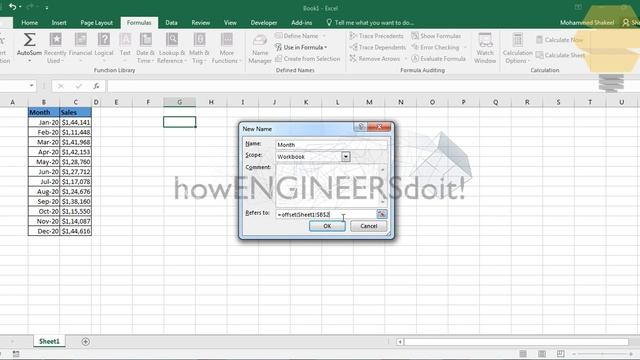Click Trace Dependents
640x360 pixels.
point(378,47)
